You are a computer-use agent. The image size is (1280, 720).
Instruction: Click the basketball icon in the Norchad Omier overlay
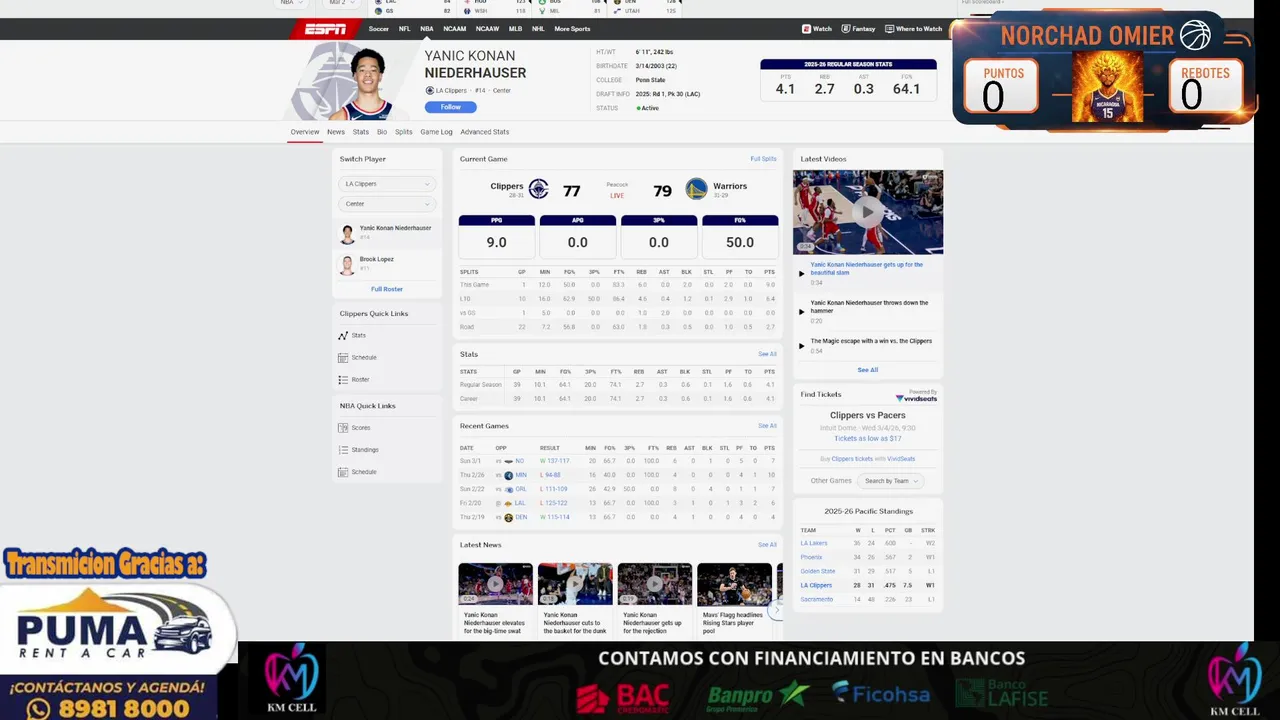click(x=1195, y=35)
